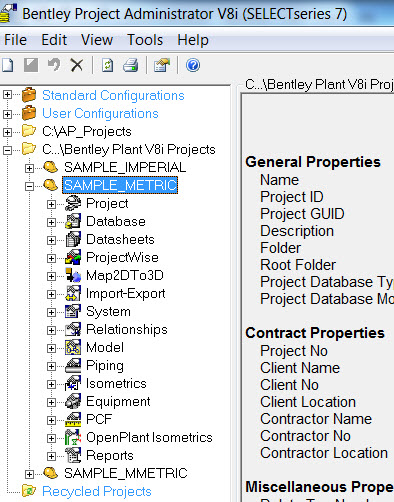Expand the SAMPLE_MMETRIC project node
Screen dimensions: 394x502
click(x=29, y=474)
